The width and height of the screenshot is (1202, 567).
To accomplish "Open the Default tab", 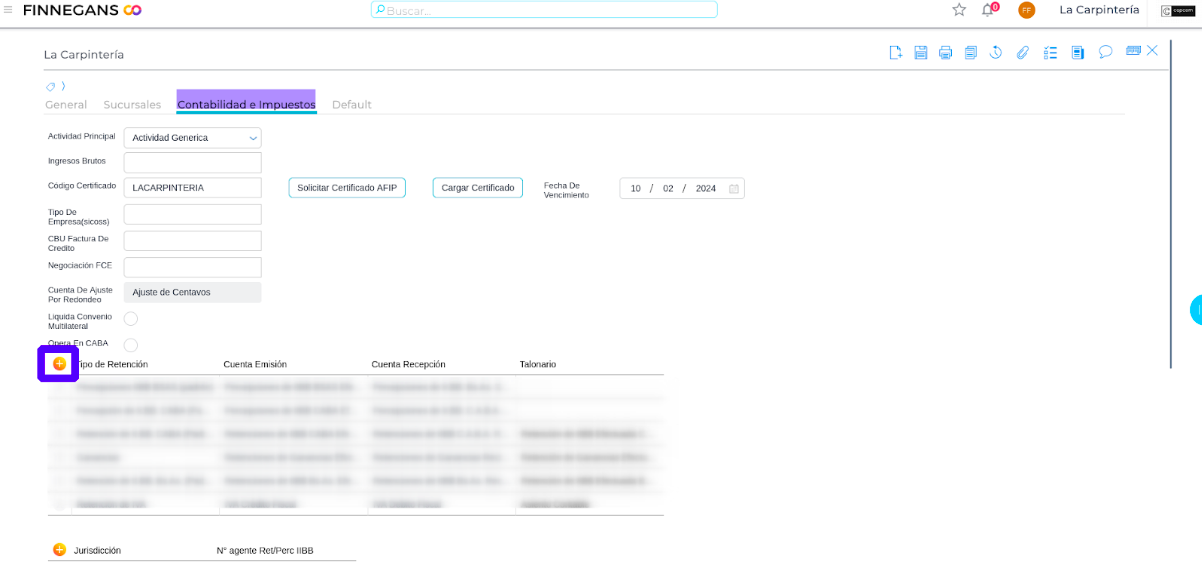I will tap(352, 104).
